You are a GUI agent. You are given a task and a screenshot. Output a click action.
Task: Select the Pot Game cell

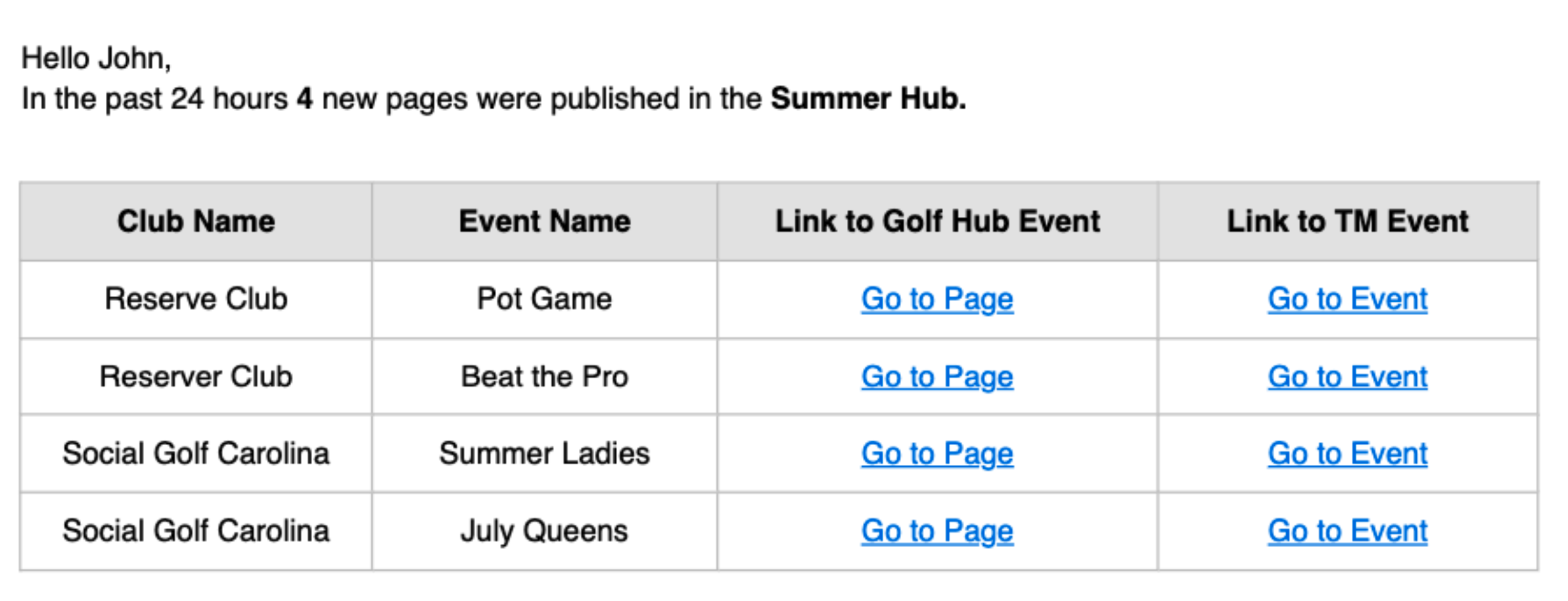point(545,299)
